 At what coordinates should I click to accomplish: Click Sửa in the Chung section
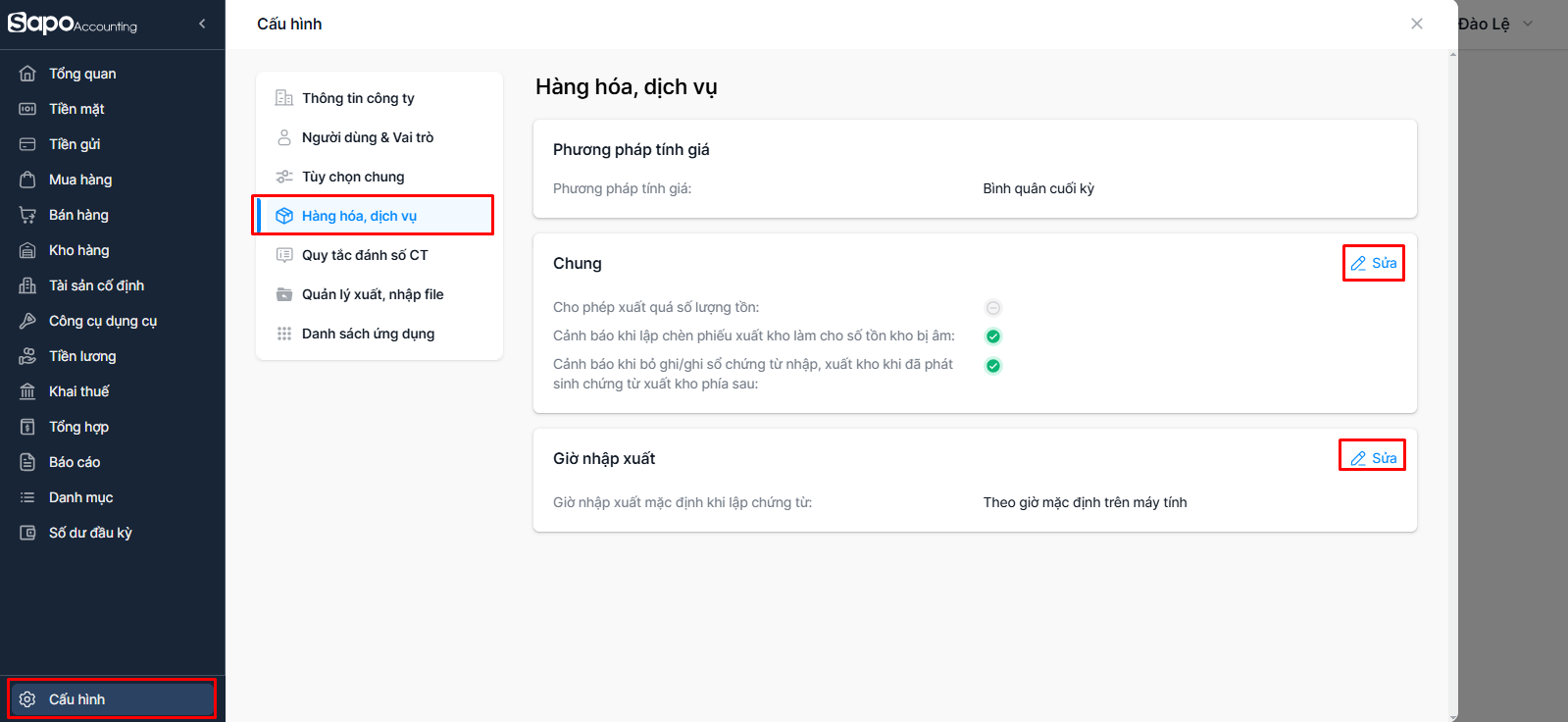[x=1373, y=263]
